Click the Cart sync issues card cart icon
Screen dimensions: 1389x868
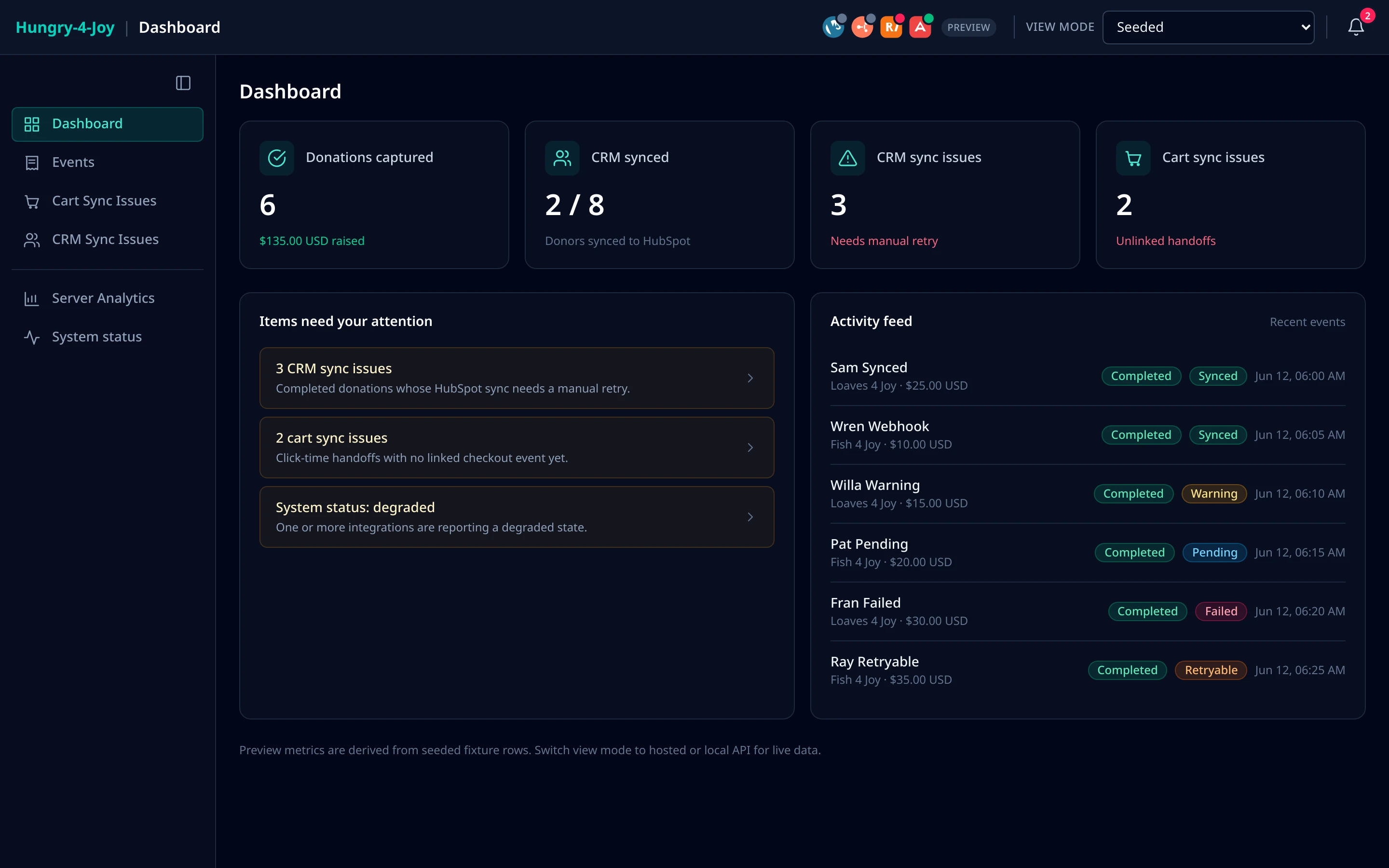coord(1133,158)
